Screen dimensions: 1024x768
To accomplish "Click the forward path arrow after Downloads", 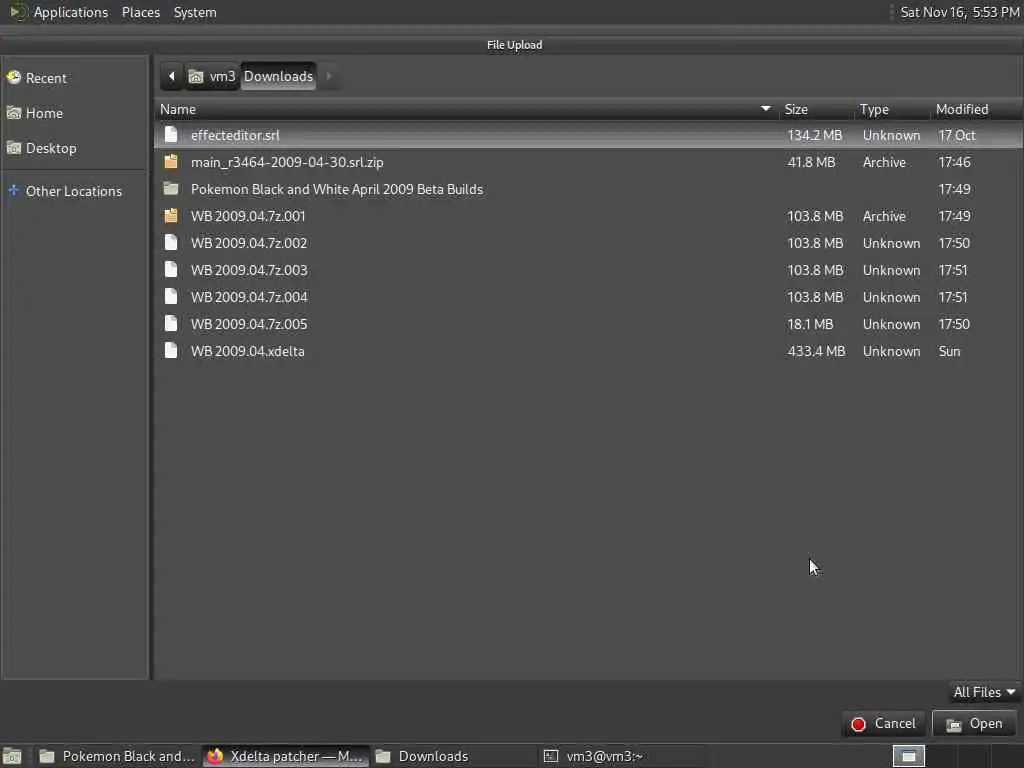I will 329,76.
